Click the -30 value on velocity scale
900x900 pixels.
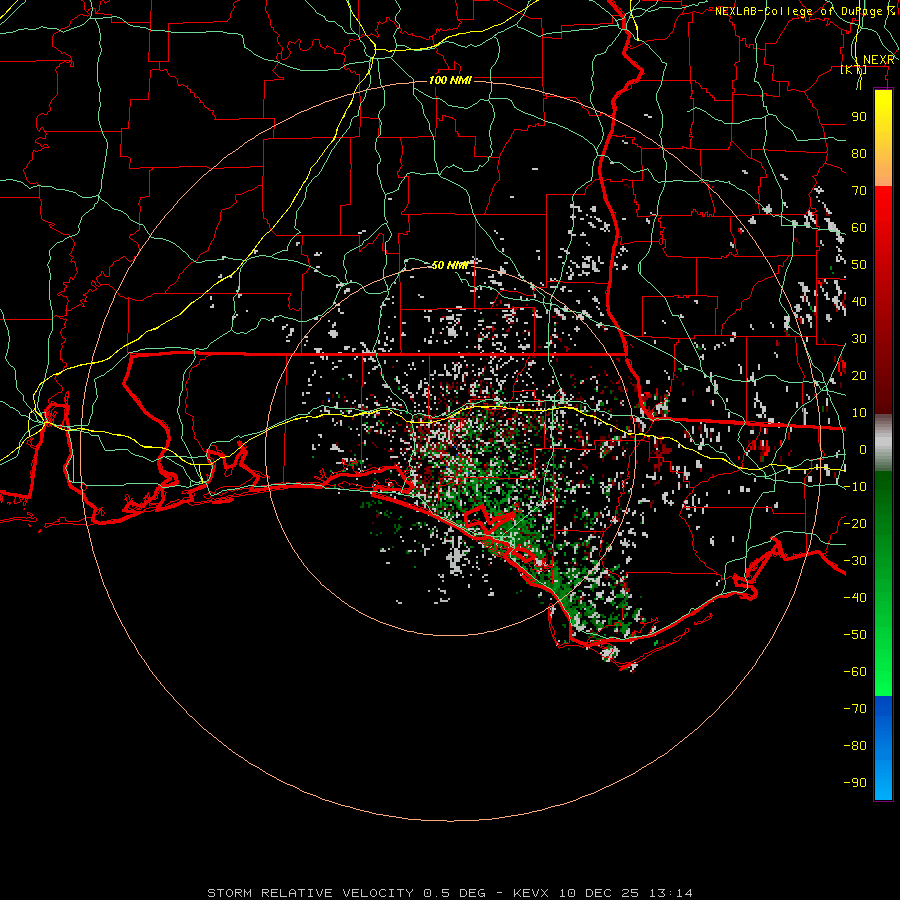click(x=855, y=560)
